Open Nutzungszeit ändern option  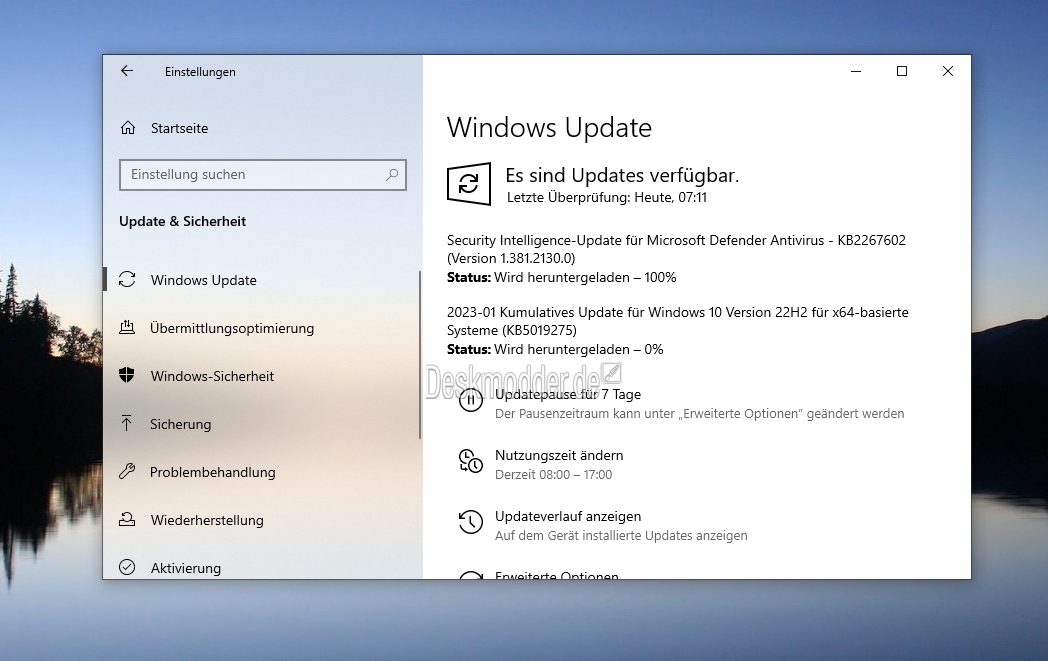click(x=559, y=455)
